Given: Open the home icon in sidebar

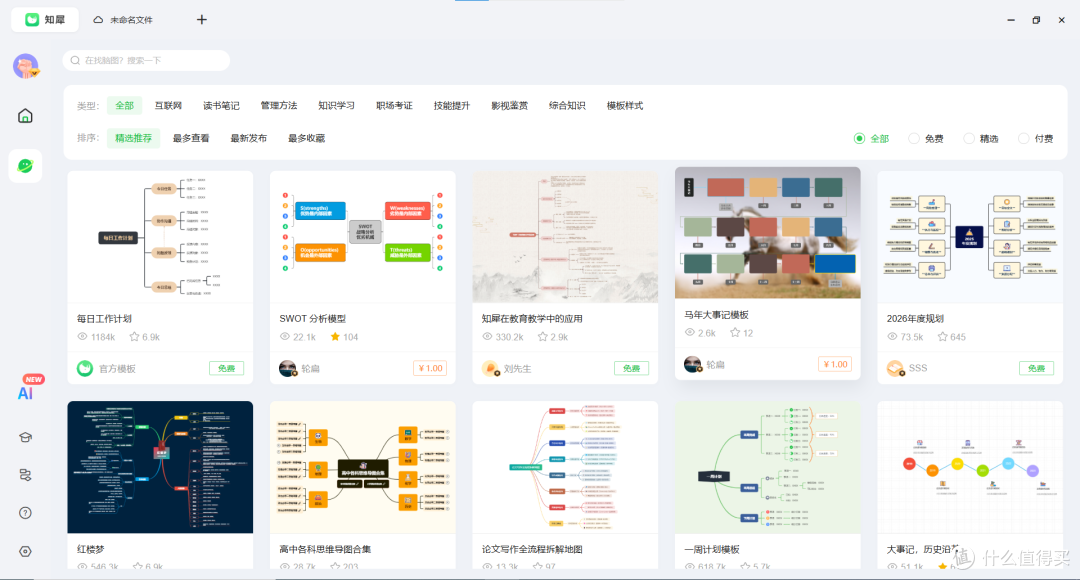Looking at the screenshot, I should (x=25, y=116).
